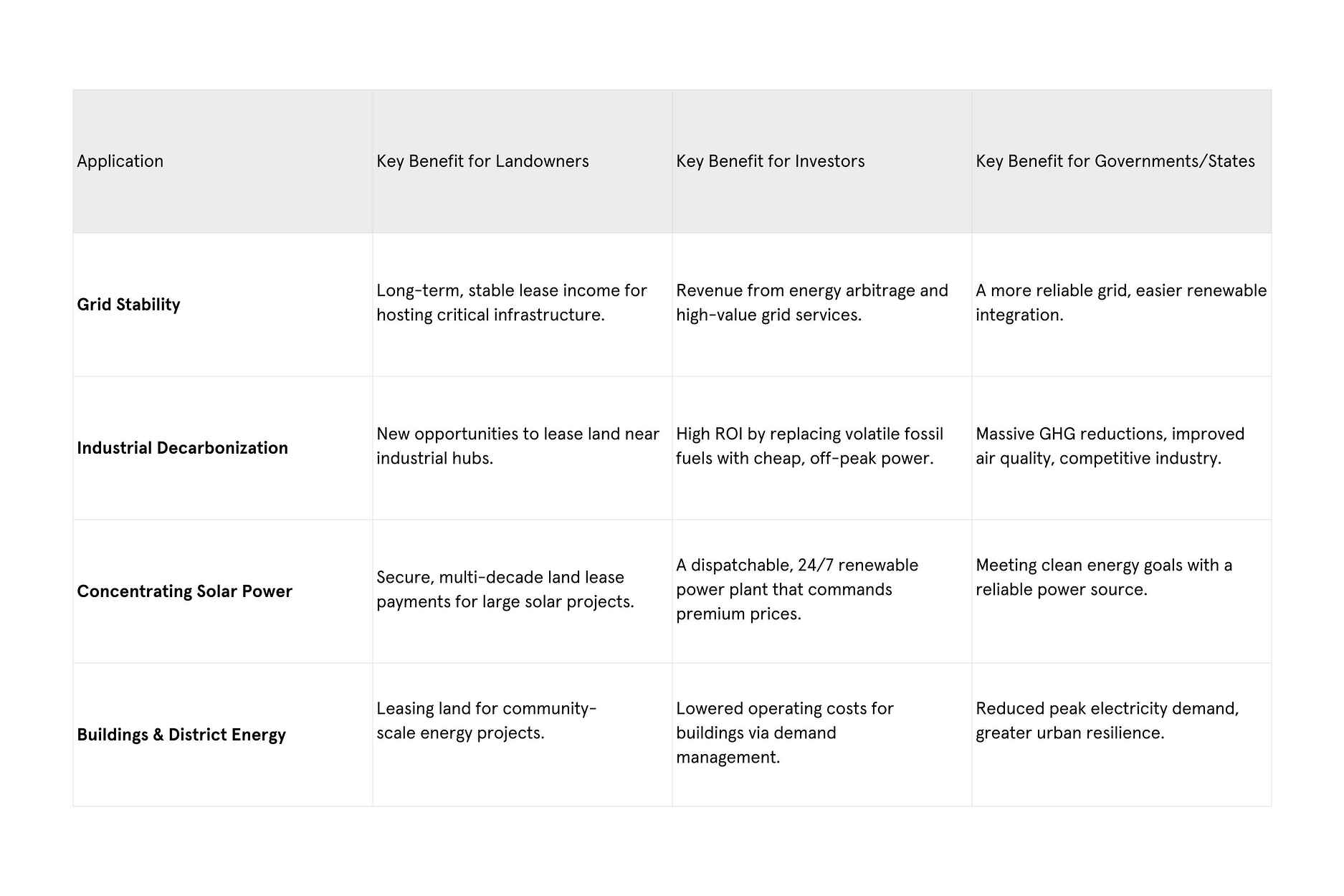The image size is (1344, 896).
Task: Click the Massive GHG reductions cell
Action: (x=1110, y=446)
